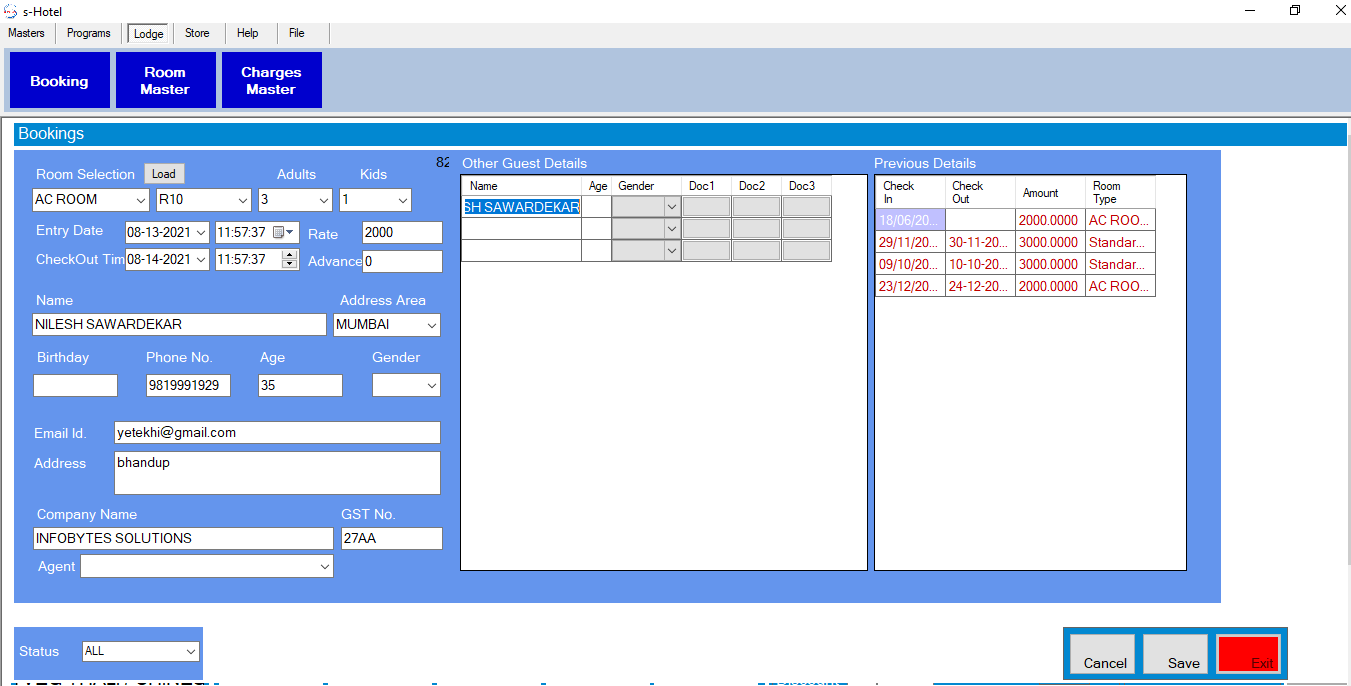This screenshot has width=1351, height=686.
Task: Open the Masters menu
Action: pyautogui.click(x=27, y=33)
